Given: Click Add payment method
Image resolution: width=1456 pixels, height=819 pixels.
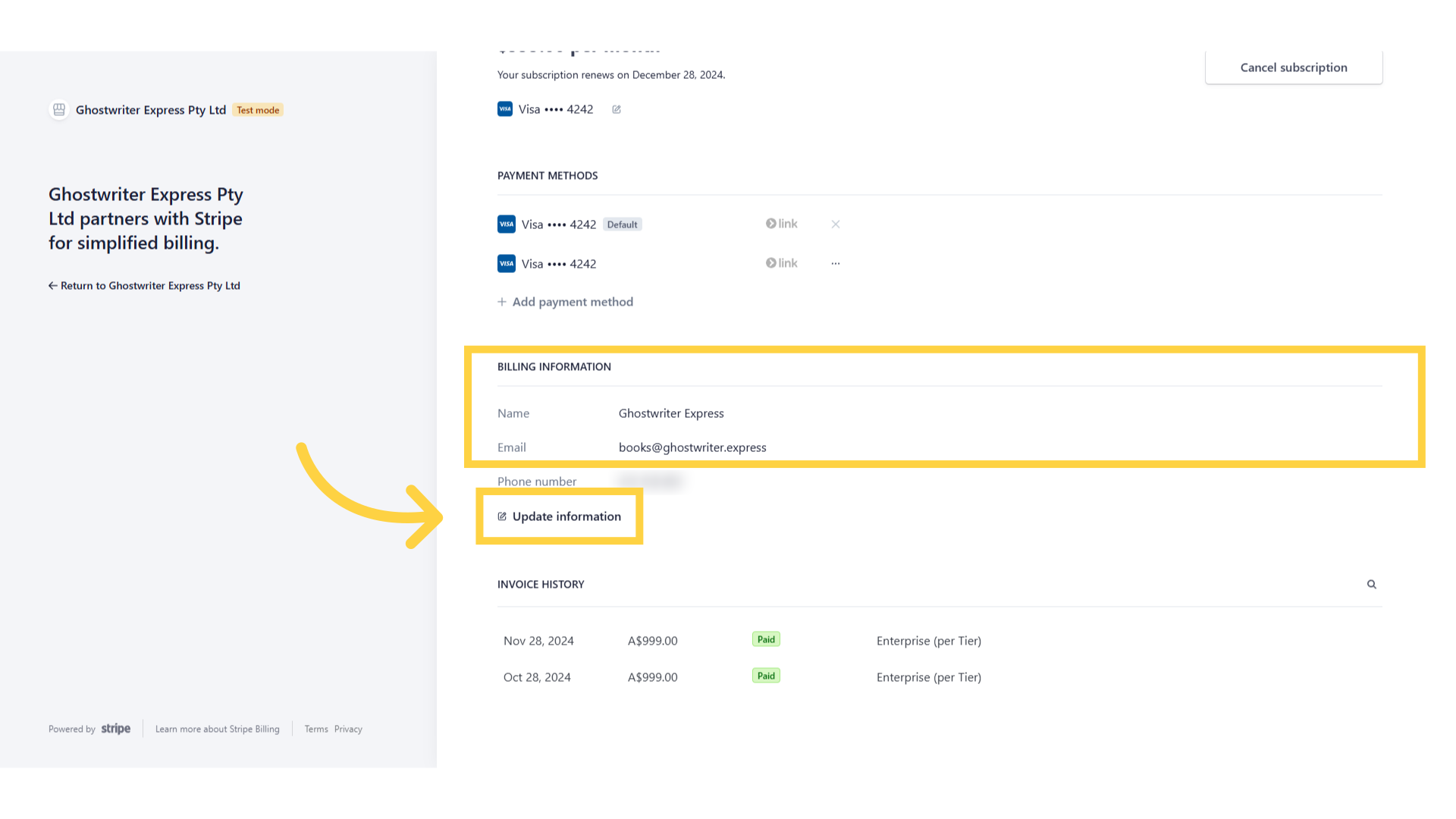Looking at the screenshot, I should (x=565, y=302).
